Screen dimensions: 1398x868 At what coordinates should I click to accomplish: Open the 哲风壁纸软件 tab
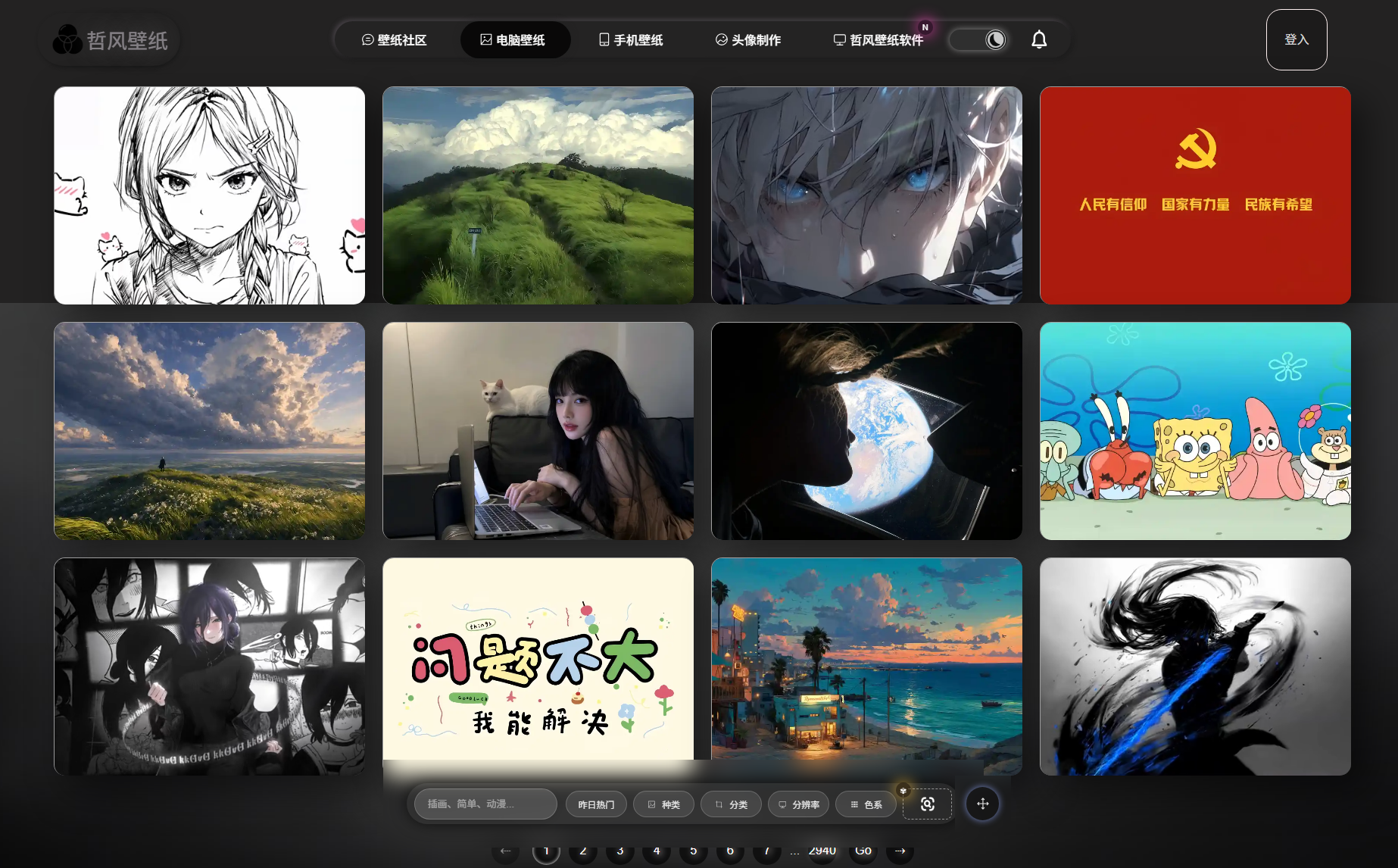click(878, 40)
